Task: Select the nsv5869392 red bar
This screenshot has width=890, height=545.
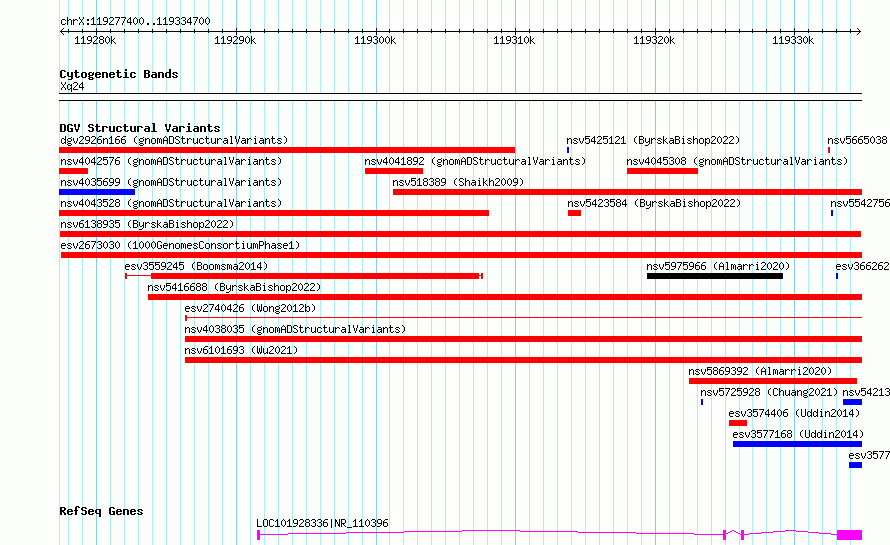Action: pyautogui.click(x=773, y=381)
